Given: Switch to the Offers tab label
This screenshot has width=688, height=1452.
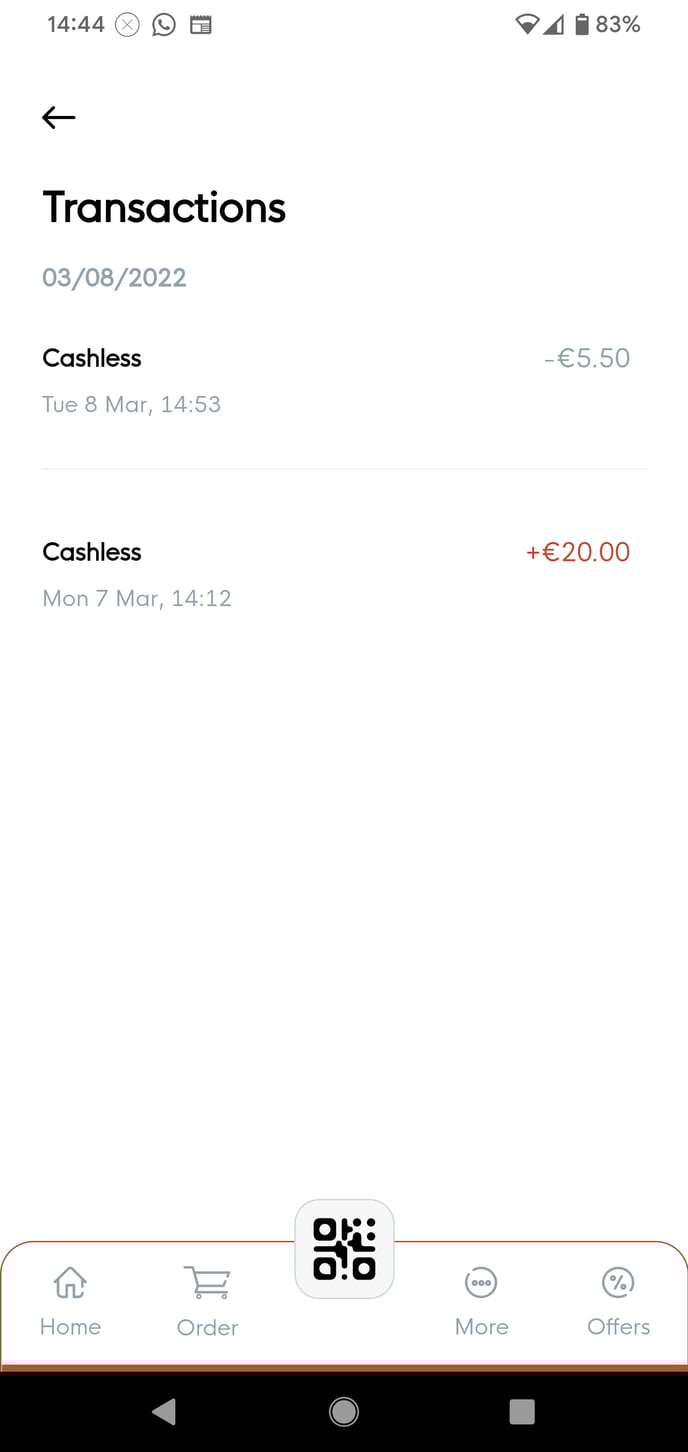Looking at the screenshot, I should (618, 1327).
